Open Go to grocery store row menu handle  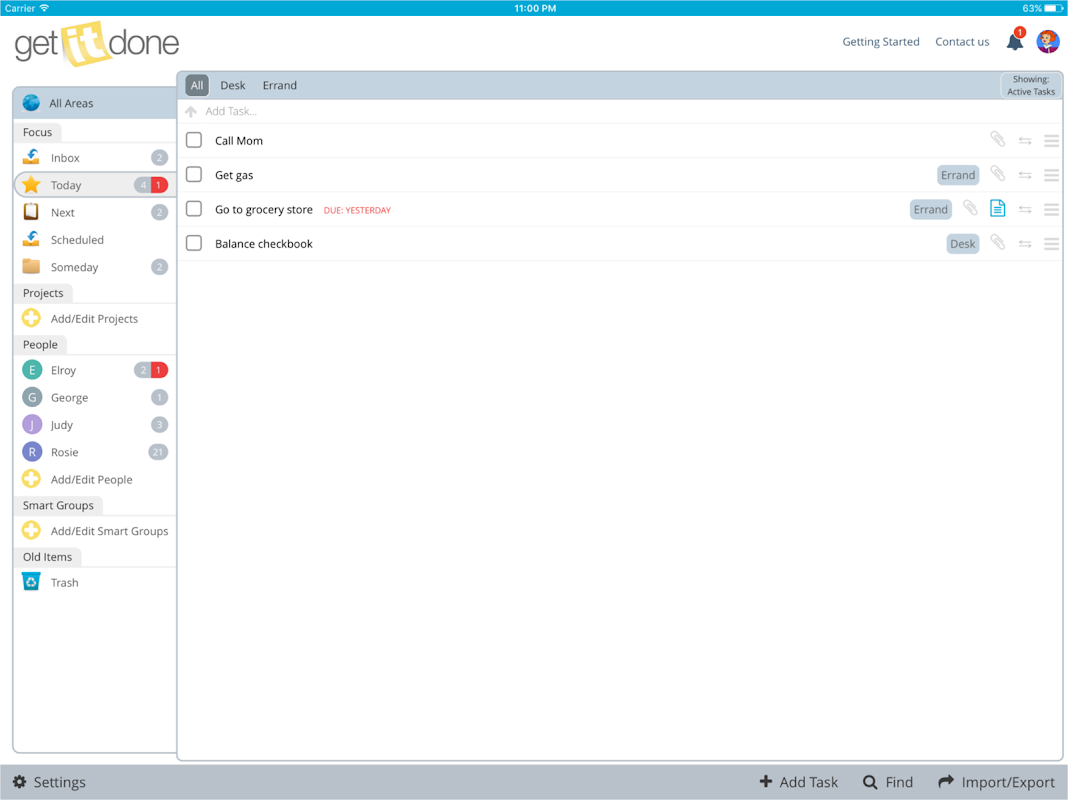point(1052,210)
